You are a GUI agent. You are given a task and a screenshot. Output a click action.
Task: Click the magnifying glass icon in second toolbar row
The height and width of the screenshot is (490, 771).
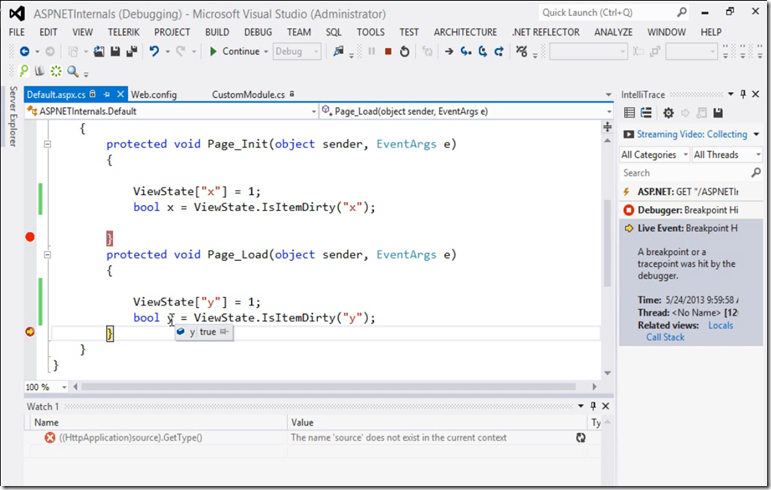coord(73,71)
